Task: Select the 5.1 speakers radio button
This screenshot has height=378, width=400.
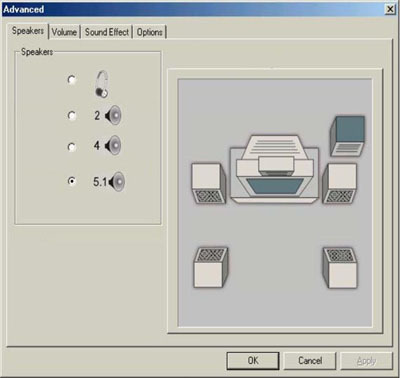Action: [x=71, y=181]
